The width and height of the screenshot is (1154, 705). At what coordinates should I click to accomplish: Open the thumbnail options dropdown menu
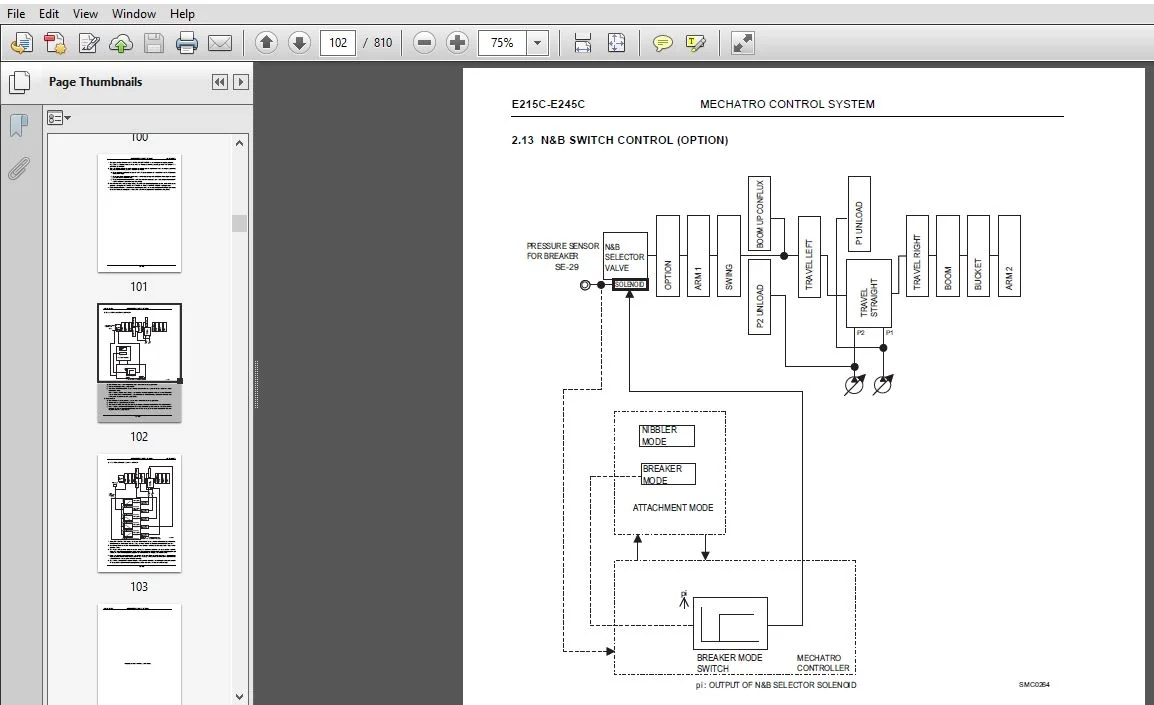(x=59, y=118)
